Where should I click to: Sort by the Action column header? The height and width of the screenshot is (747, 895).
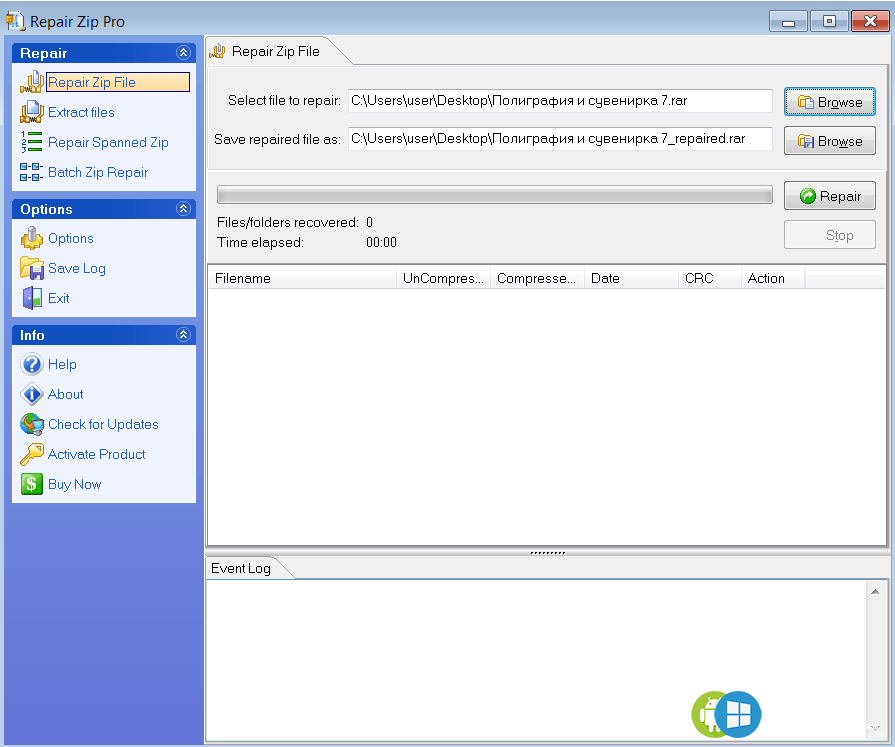773,278
